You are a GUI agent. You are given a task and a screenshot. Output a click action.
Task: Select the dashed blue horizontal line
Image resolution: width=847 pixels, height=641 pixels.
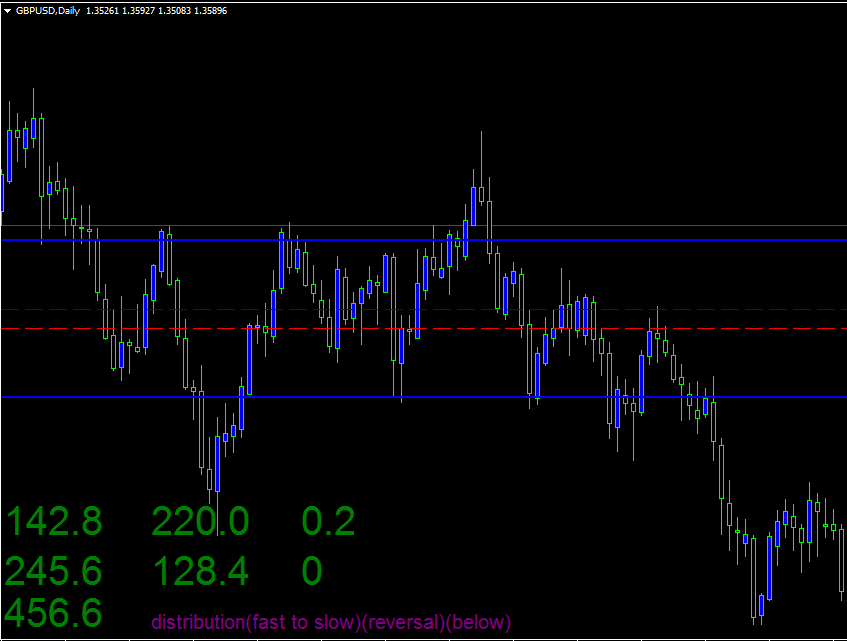click(424, 309)
